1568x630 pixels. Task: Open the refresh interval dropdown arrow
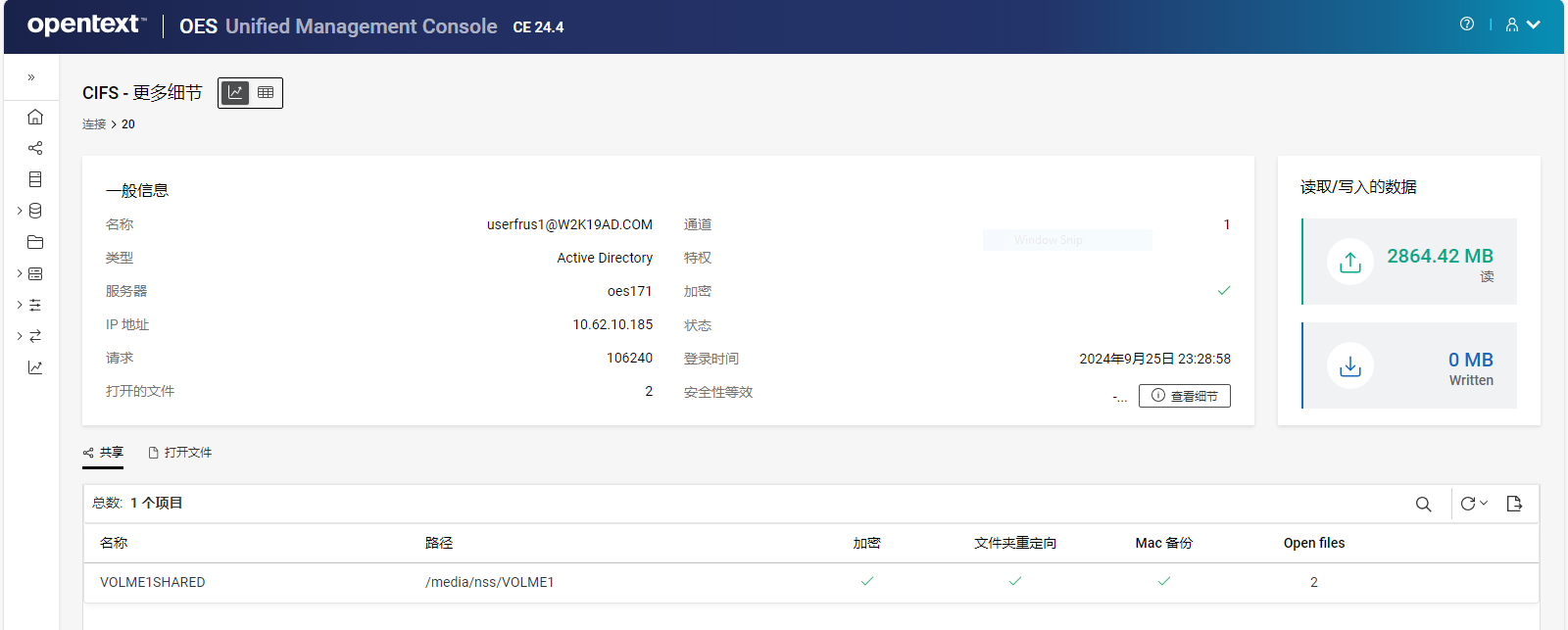[x=1484, y=503]
